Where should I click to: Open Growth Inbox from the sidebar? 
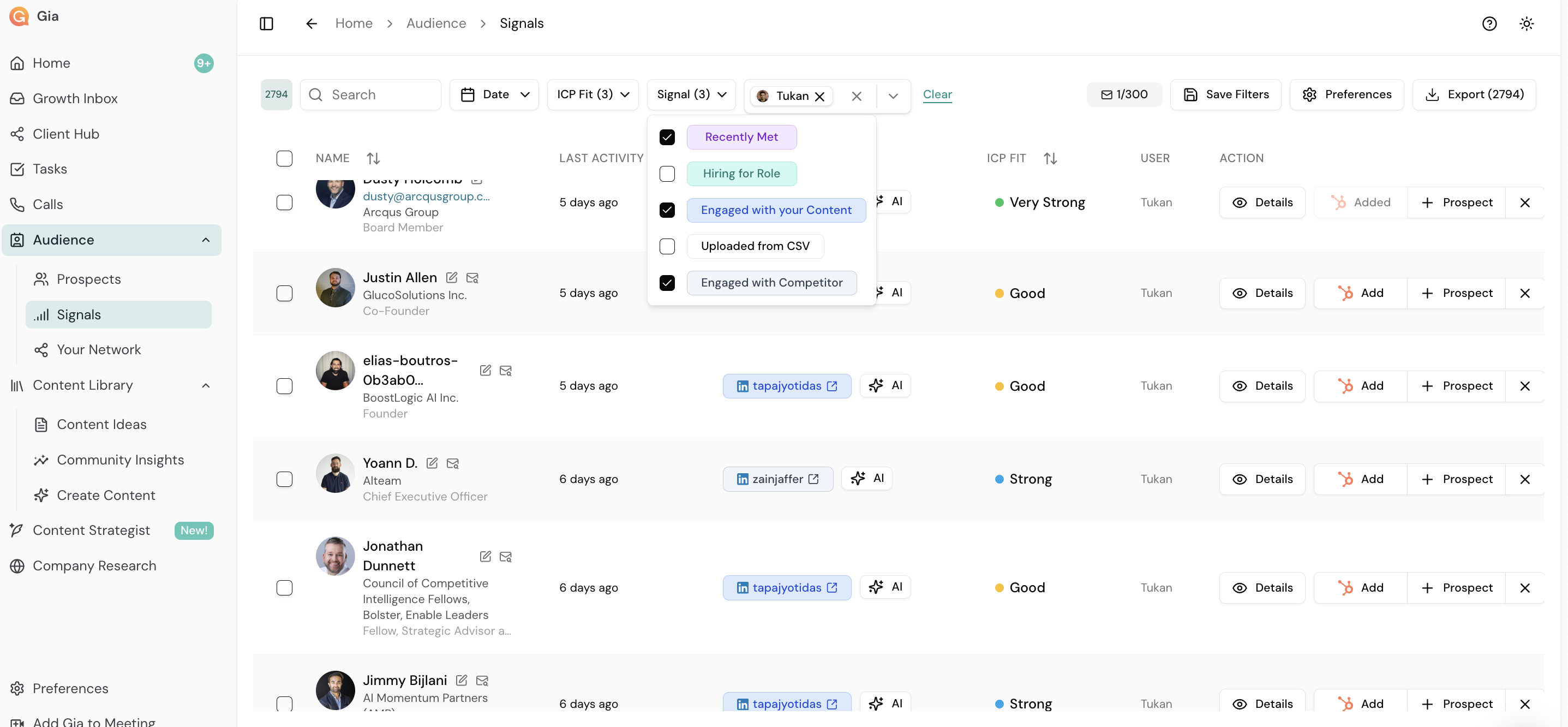[75, 98]
